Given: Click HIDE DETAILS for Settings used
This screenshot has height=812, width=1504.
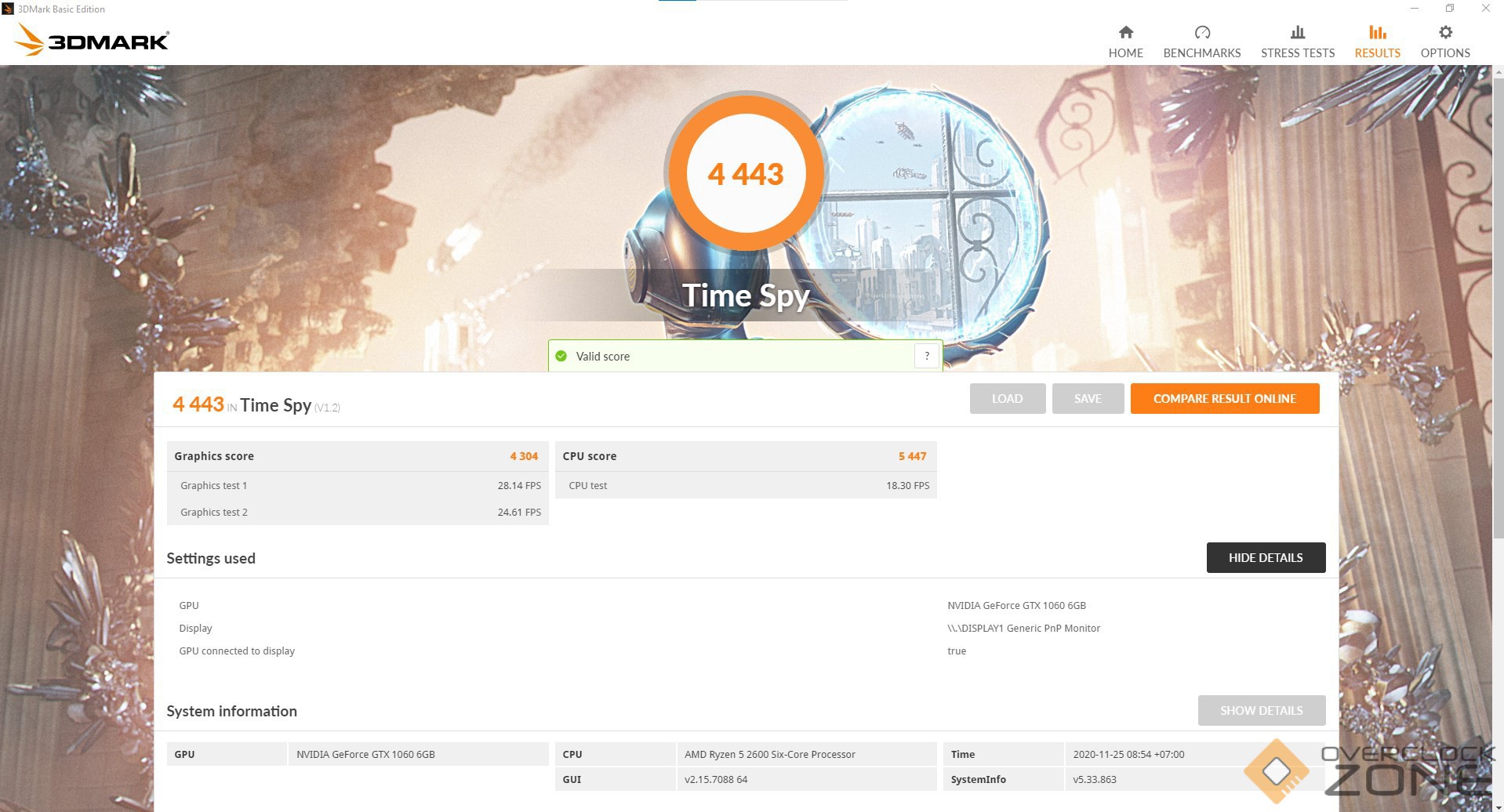Looking at the screenshot, I should tap(1266, 557).
